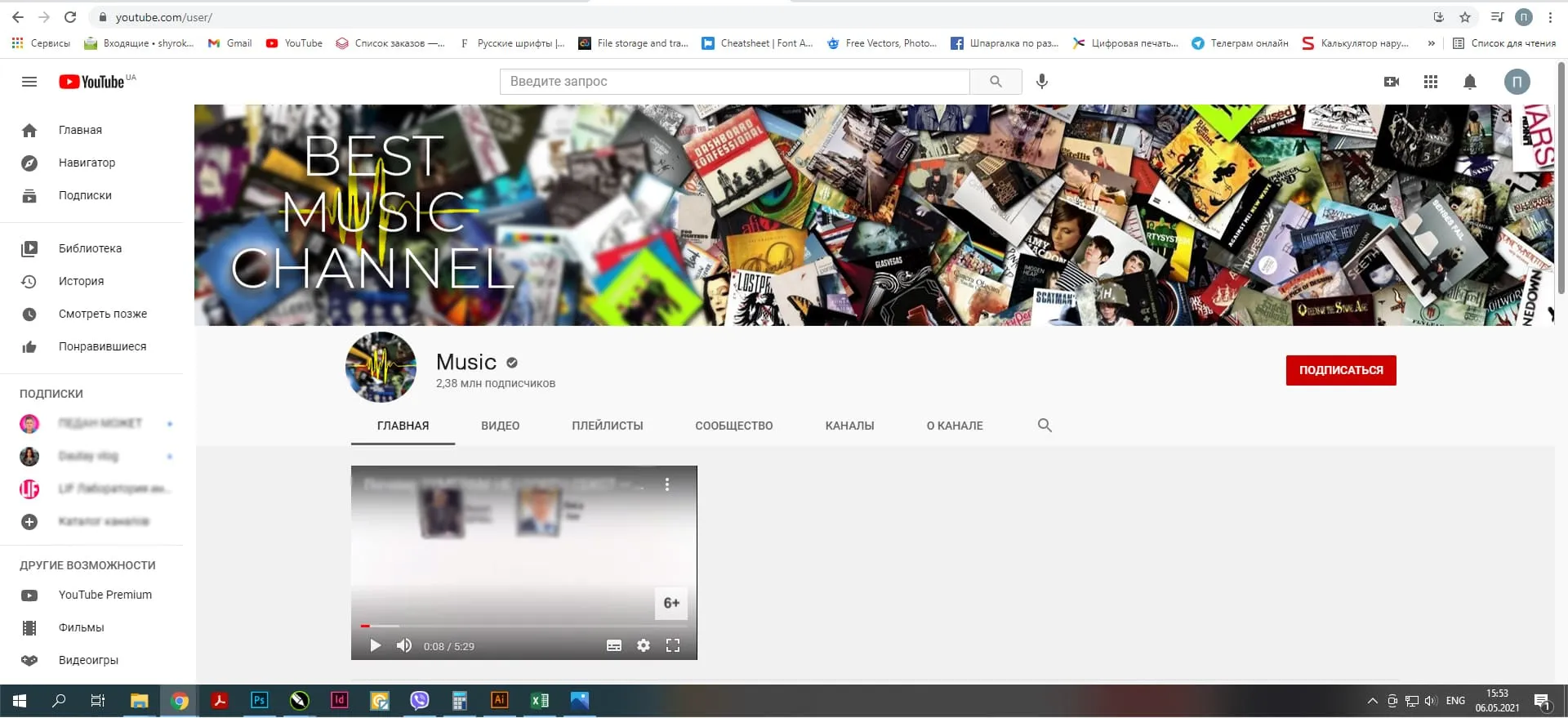Open Viber from taskbar
This screenshot has width=1568, height=718.
coord(420,701)
